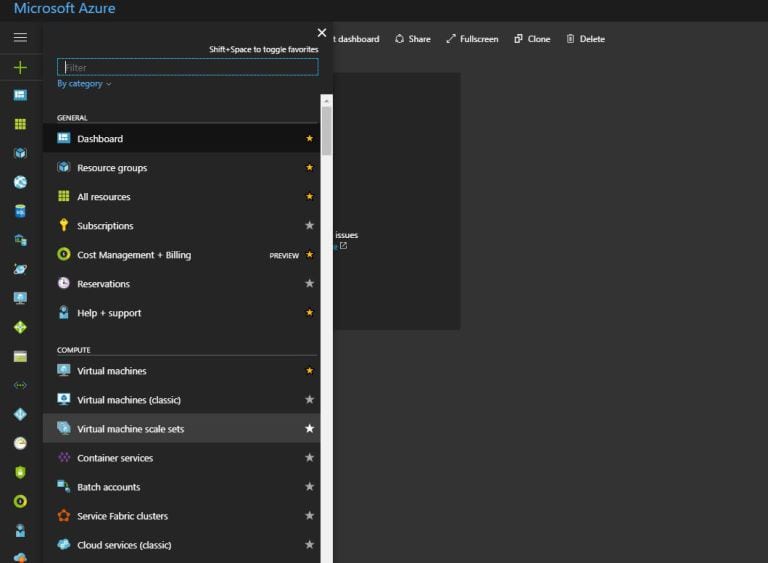
Task: Select Resource groups in services list
Action: pos(181,168)
